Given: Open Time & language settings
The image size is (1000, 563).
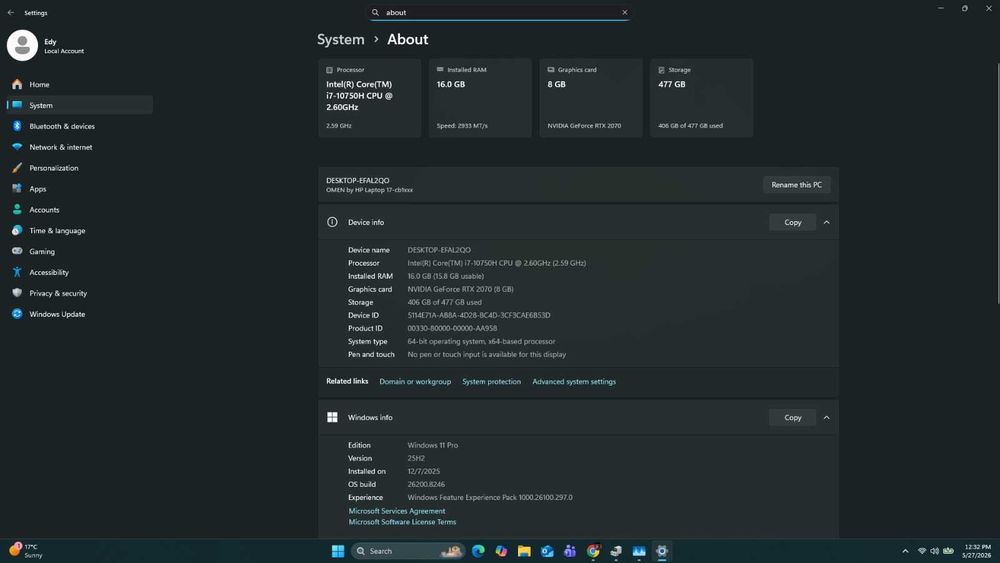Looking at the screenshot, I should 80,230.
